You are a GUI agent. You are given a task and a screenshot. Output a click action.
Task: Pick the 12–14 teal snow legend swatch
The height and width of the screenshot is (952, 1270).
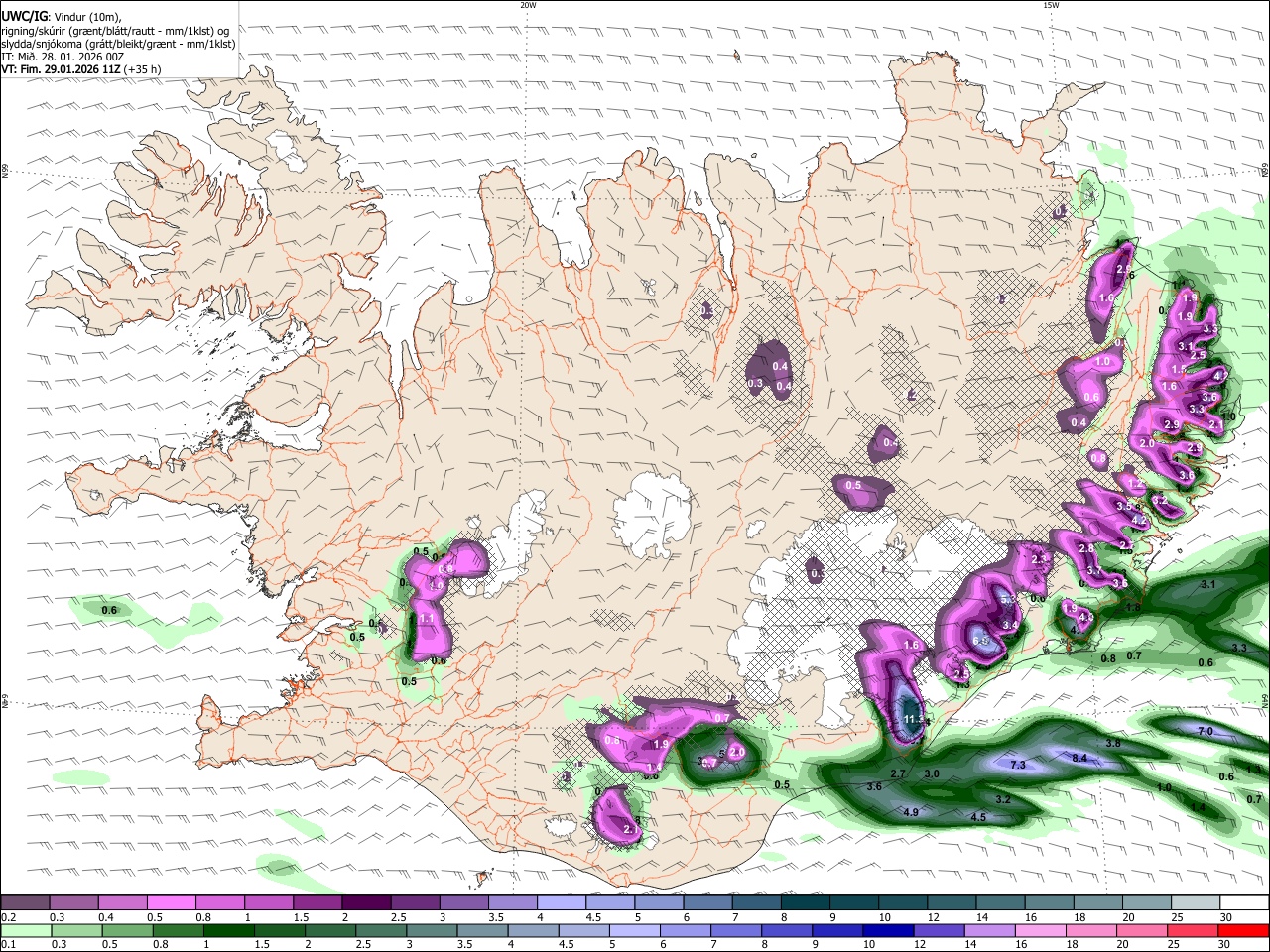952,902
